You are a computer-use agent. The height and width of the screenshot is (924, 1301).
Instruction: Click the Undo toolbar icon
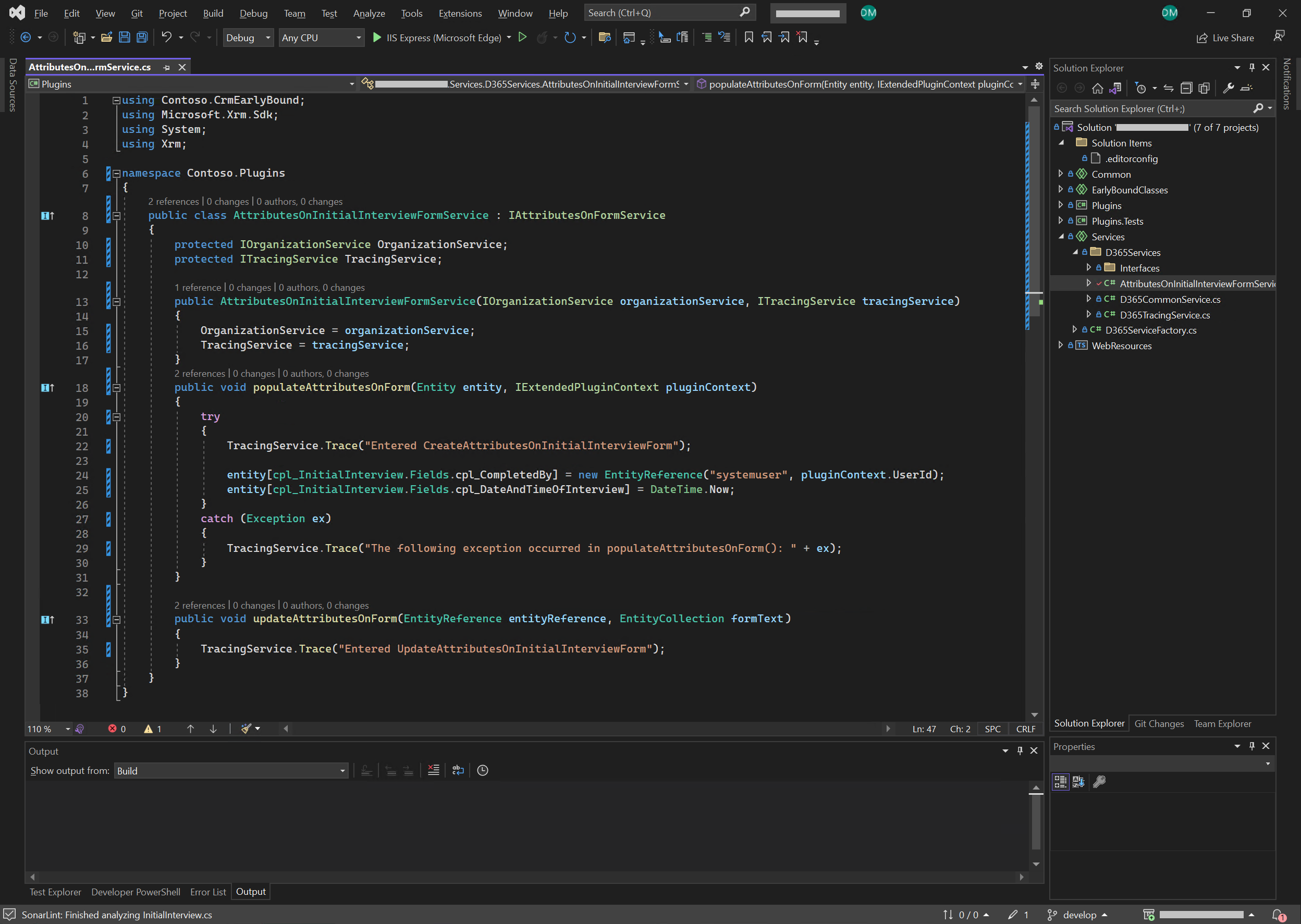click(166, 38)
